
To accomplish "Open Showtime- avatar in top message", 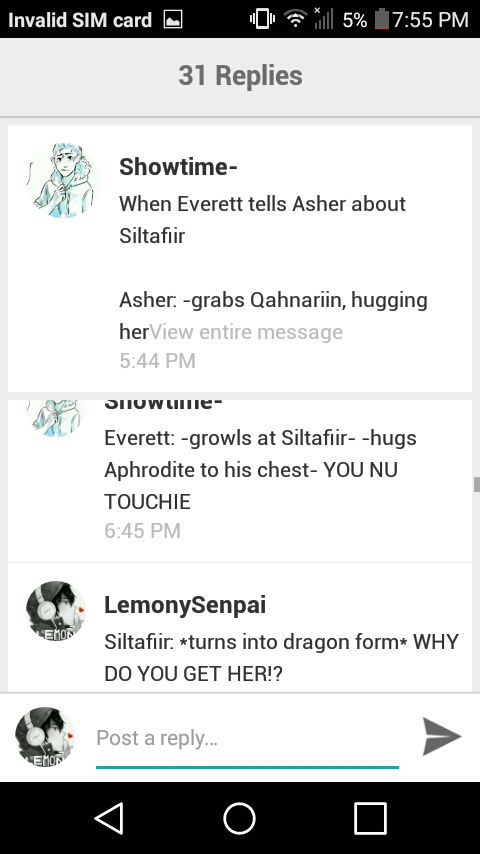I will [x=63, y=180].
